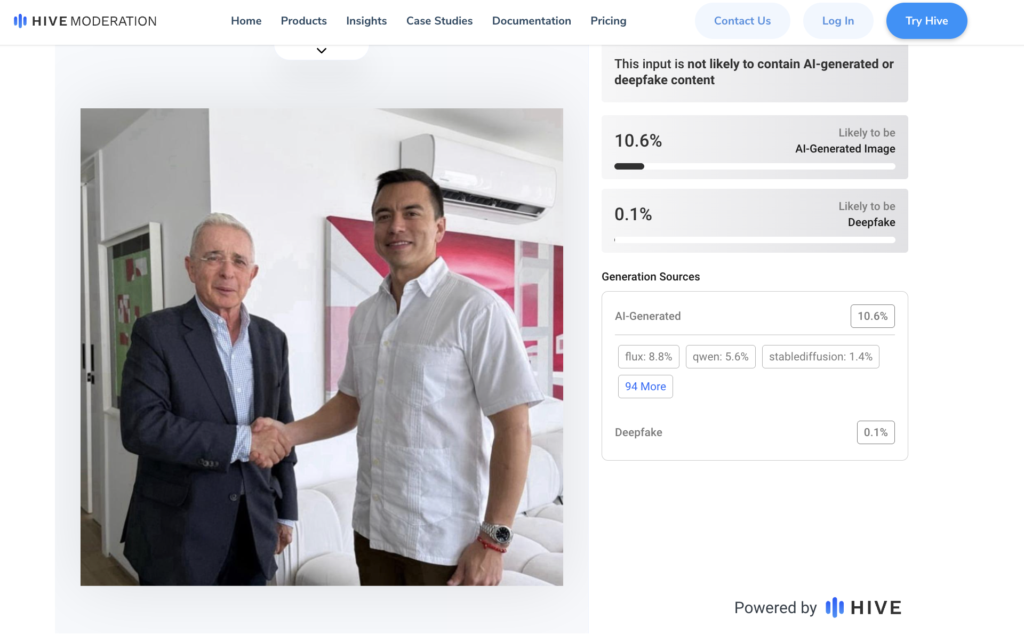Select the flux: 8.8% source tag
1024x643 pixels.
pos(648,357)
